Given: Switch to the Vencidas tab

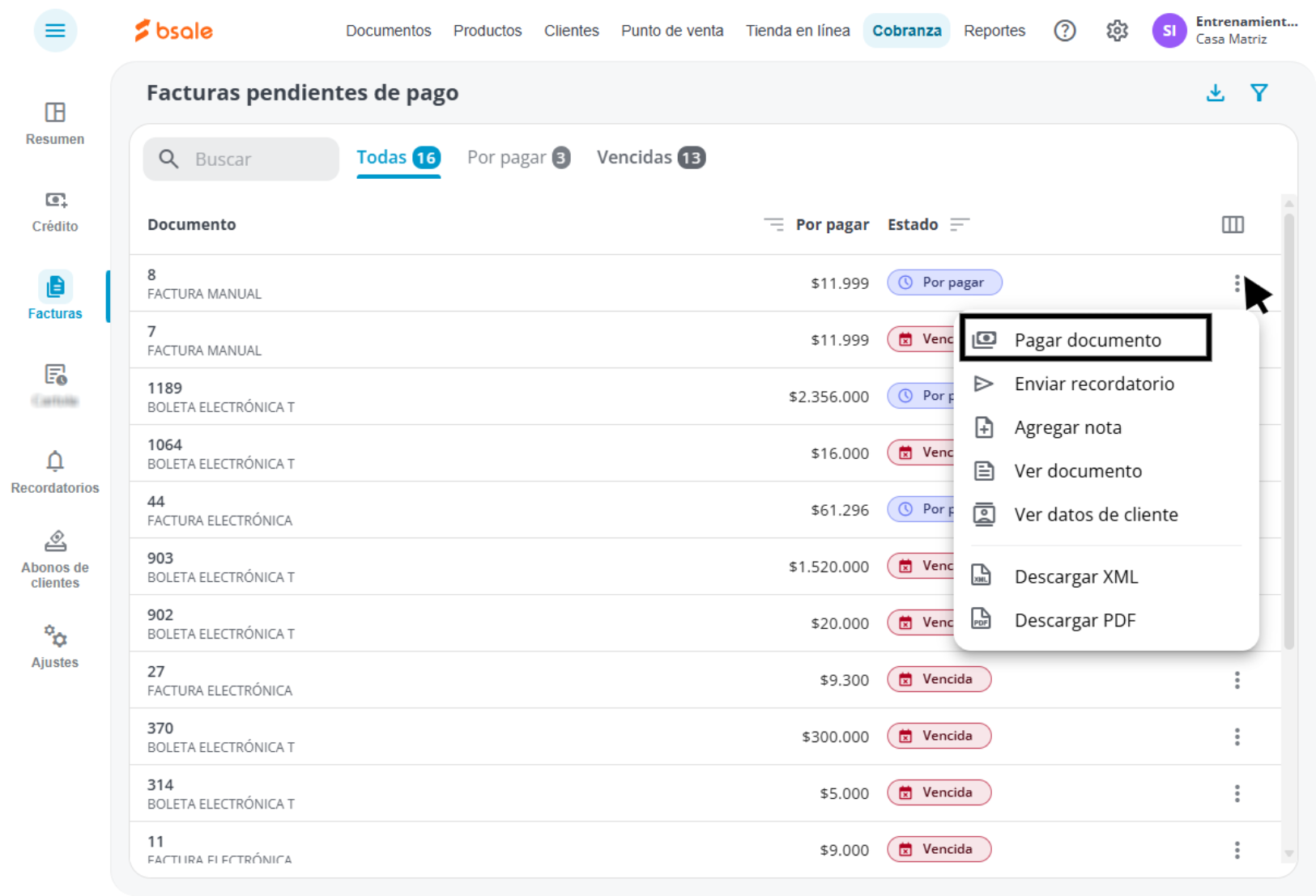Looking at the screenshot, I should coord(651,158).
